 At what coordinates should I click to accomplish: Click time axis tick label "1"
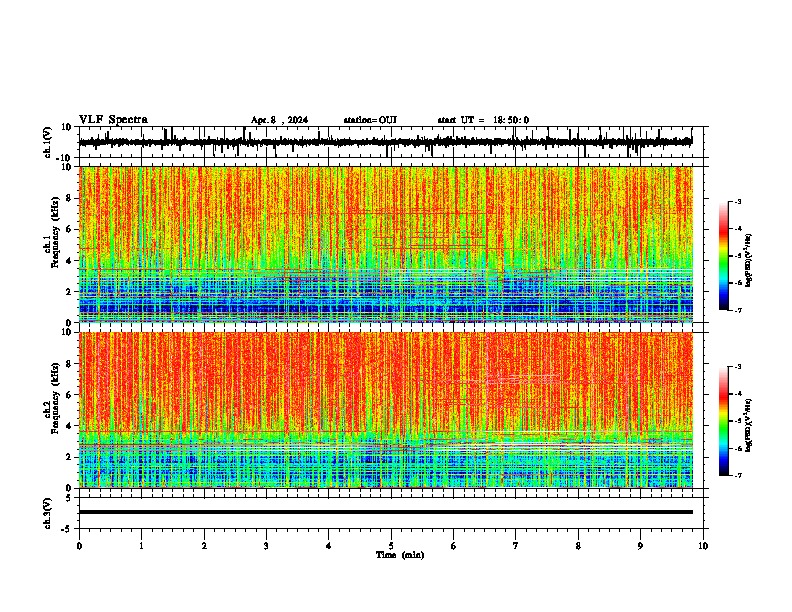[141, 546]
